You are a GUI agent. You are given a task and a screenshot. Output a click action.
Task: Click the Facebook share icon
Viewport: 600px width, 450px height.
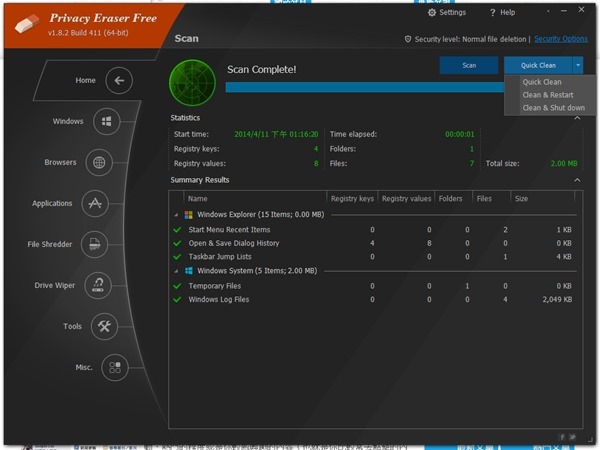coord(562,437)
